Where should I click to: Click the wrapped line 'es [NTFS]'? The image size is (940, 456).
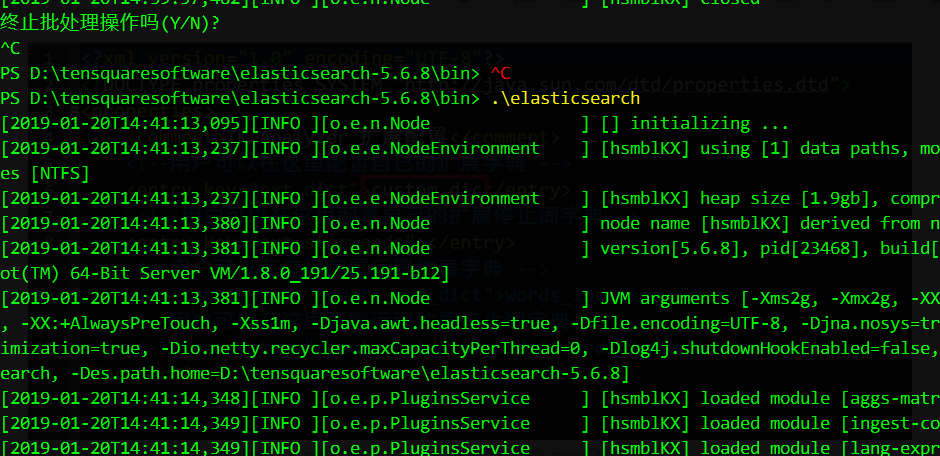(x=45, y=174)
